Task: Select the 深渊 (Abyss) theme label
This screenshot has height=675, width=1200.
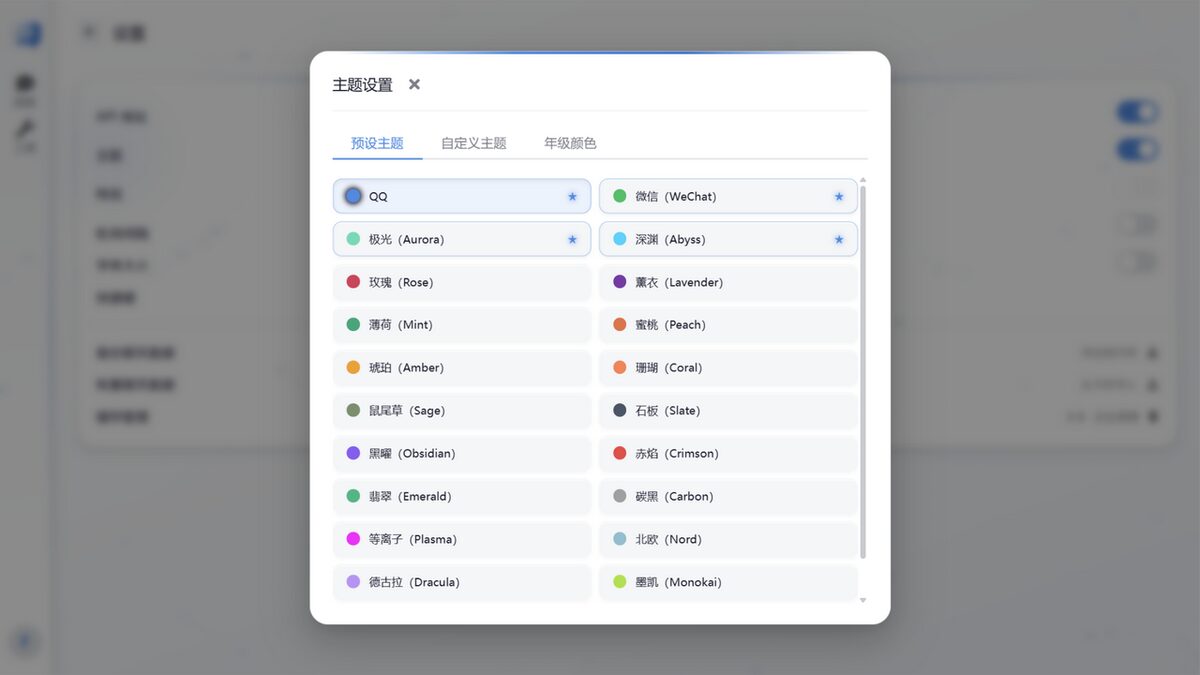Action: click(671, 240)
